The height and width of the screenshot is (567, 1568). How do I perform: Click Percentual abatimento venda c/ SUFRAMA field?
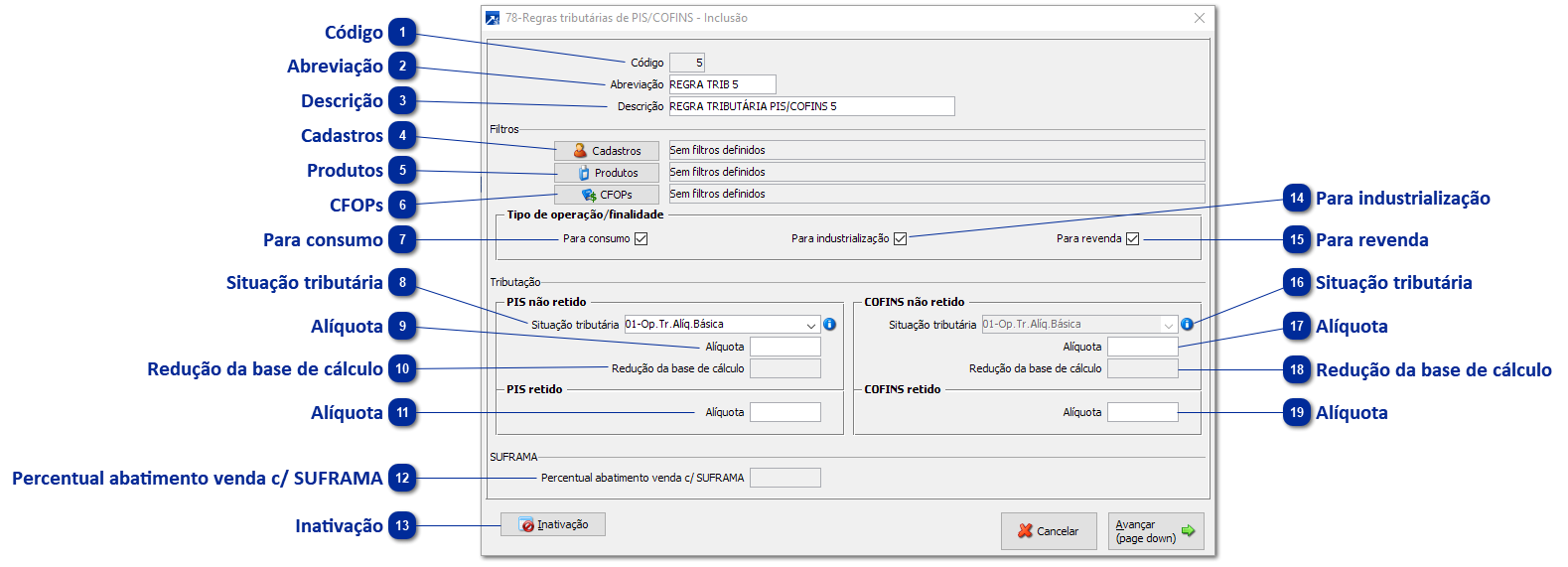coord(785,478)
